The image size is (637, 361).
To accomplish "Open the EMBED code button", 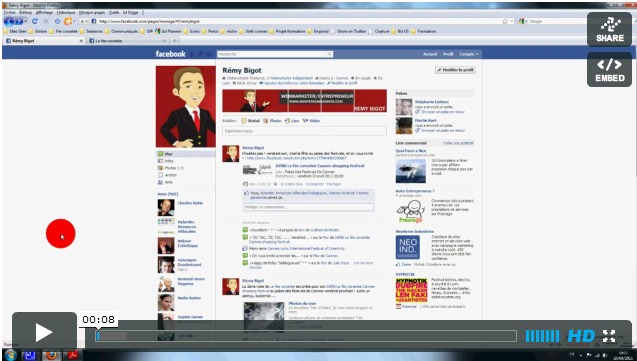I will [x=609, y=69].
